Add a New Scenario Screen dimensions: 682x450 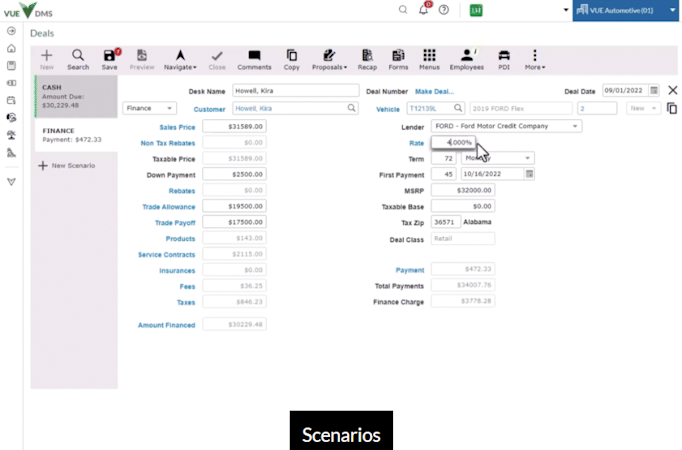coord(67,166)
